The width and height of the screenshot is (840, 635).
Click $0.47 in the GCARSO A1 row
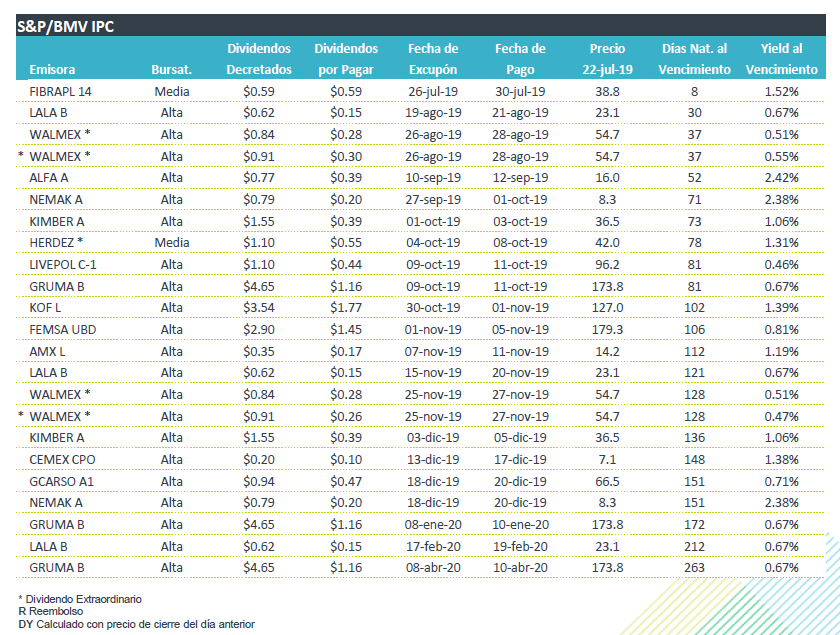[x=346, y=482]
